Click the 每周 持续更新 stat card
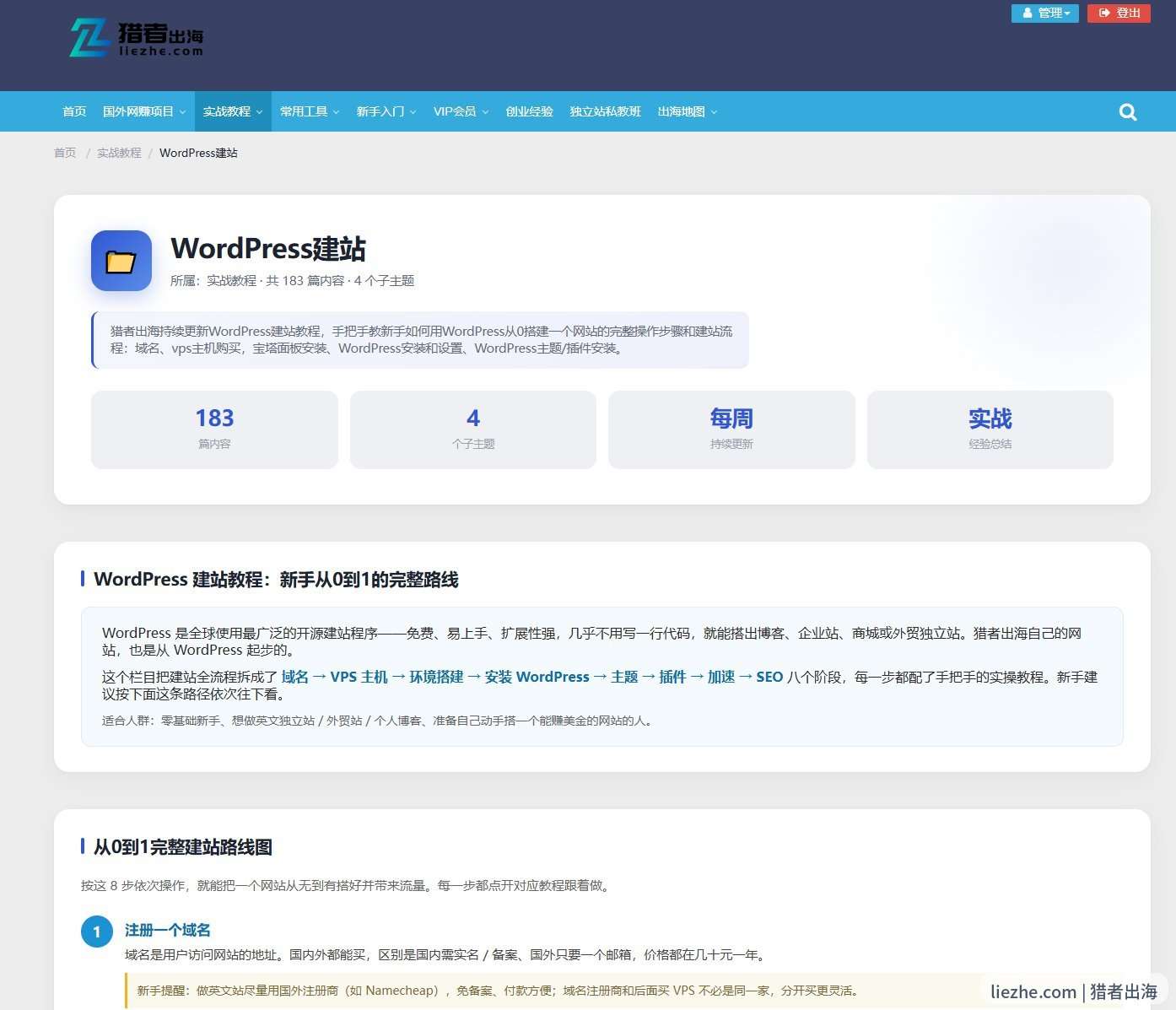The height and width of the screenshot is (1010, 1176). pyautogui.click(x=731, y=429)
